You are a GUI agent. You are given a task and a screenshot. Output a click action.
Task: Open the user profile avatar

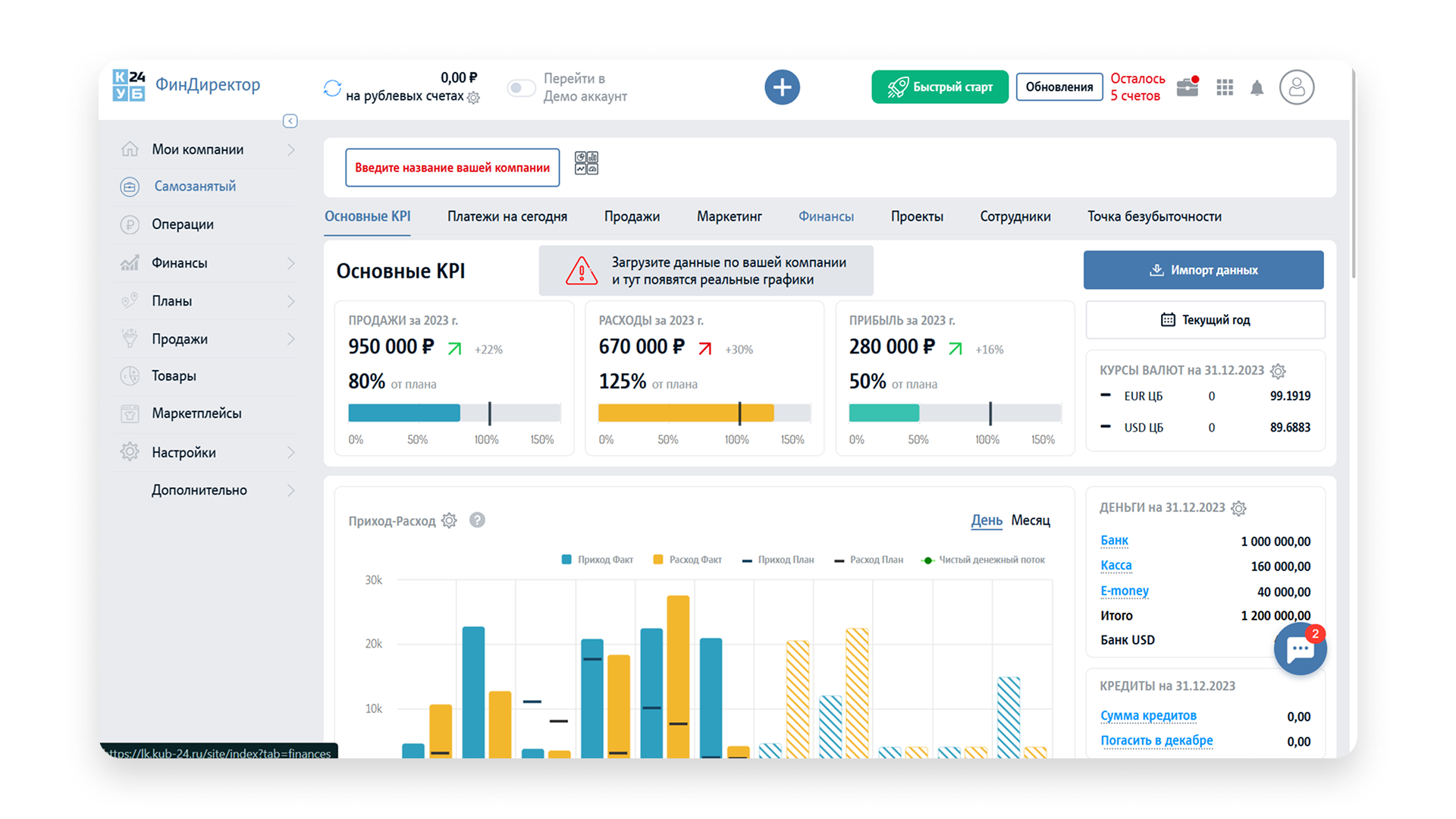click(x=1296, y=87)
